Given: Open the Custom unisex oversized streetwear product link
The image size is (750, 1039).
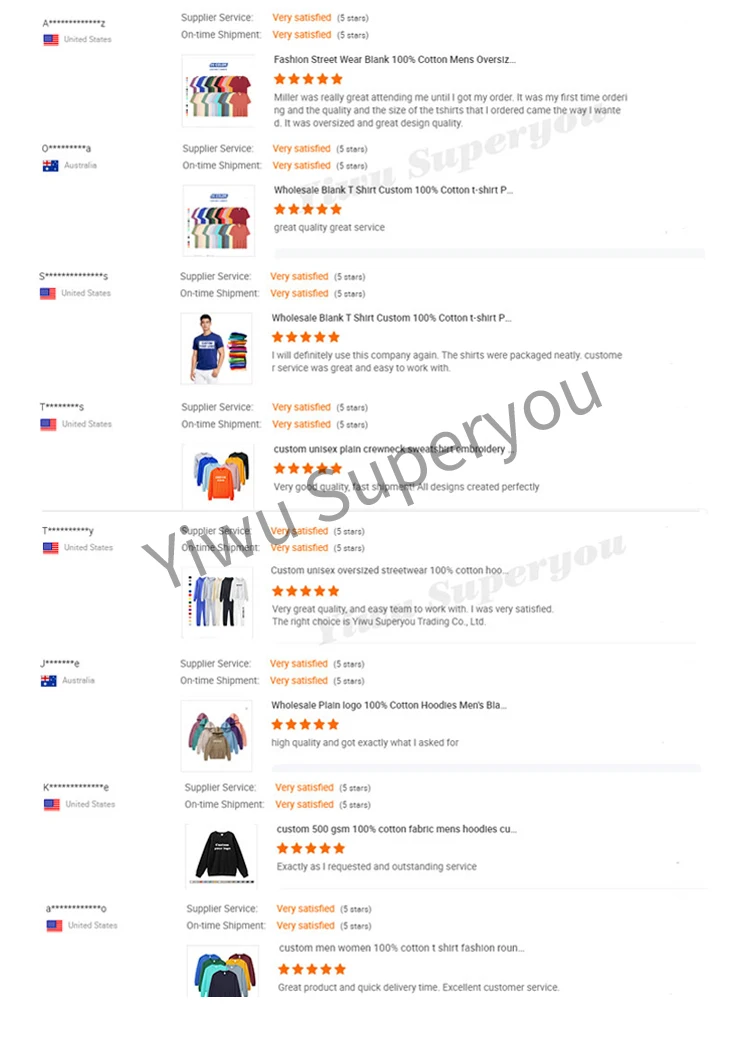Looking at the screenshot, I should 390,571.
